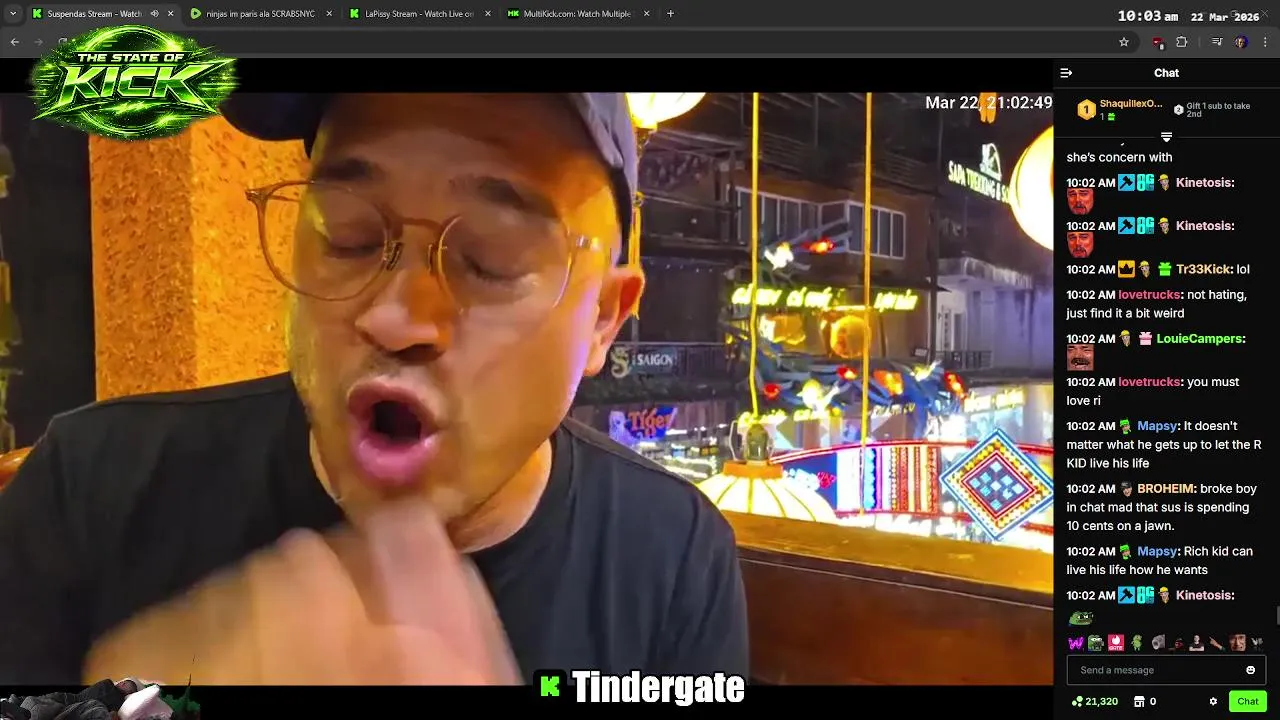Insert the red Tinder GATE quick emote
Image resolution: width=1280 pixels, height=720 pixels.
pyautogui.click(x=1116, y=643)
